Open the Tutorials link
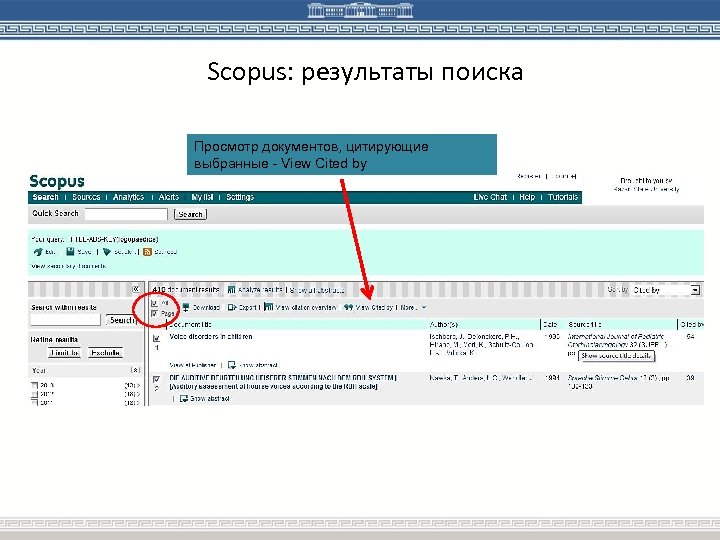This screenshot has width=720, height=540. coord(563,197)
